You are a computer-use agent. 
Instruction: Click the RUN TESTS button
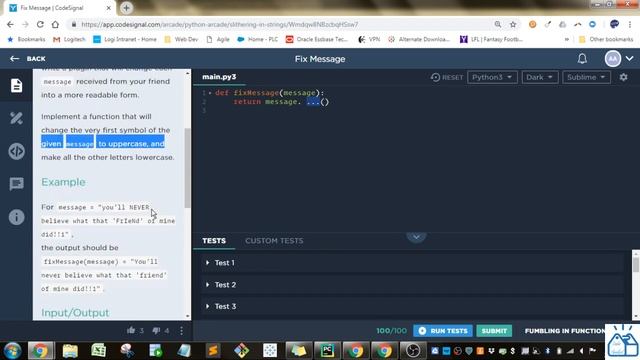click(x=443, y=331)
